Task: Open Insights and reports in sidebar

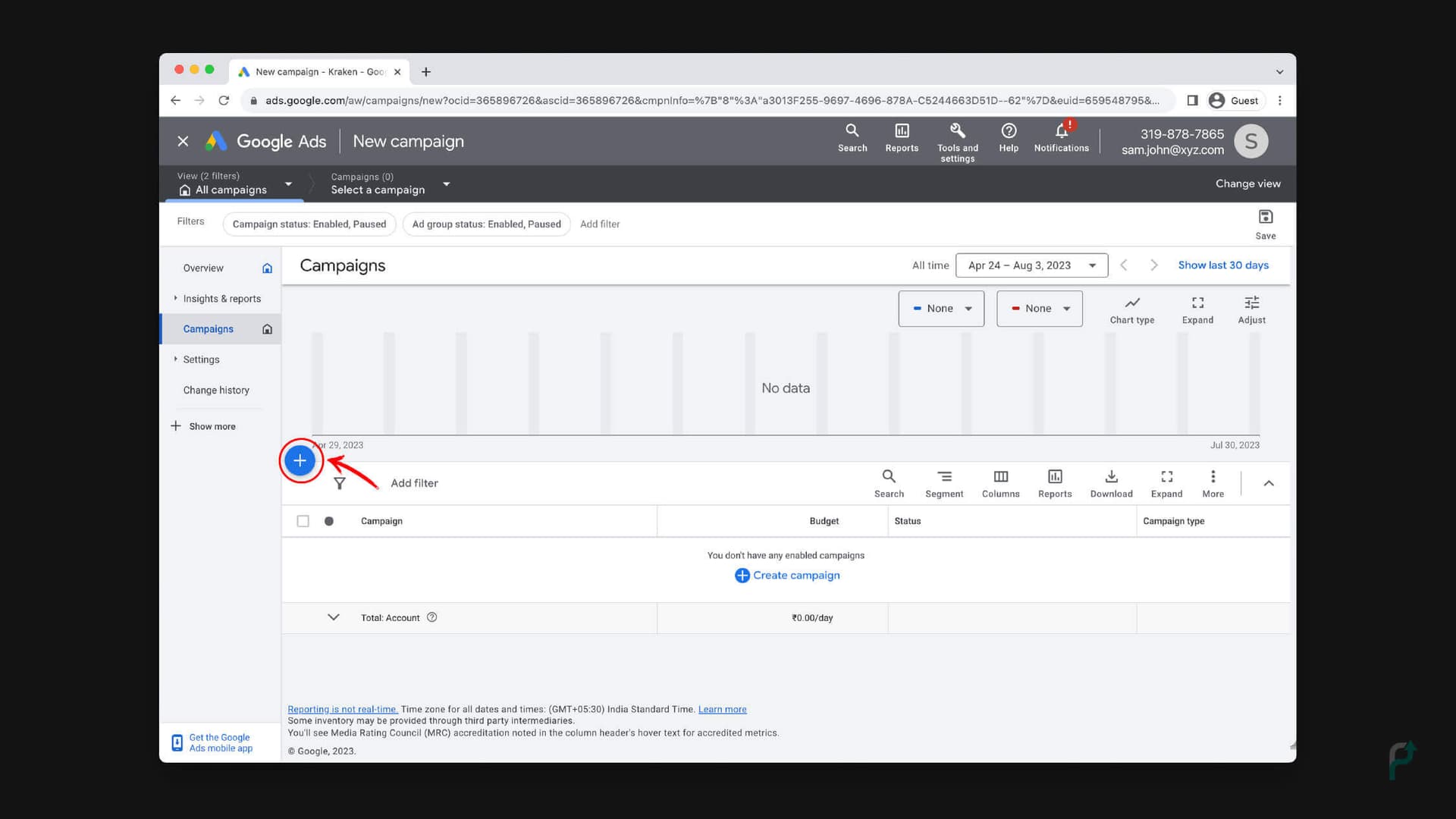Action: tap(222, 298)
